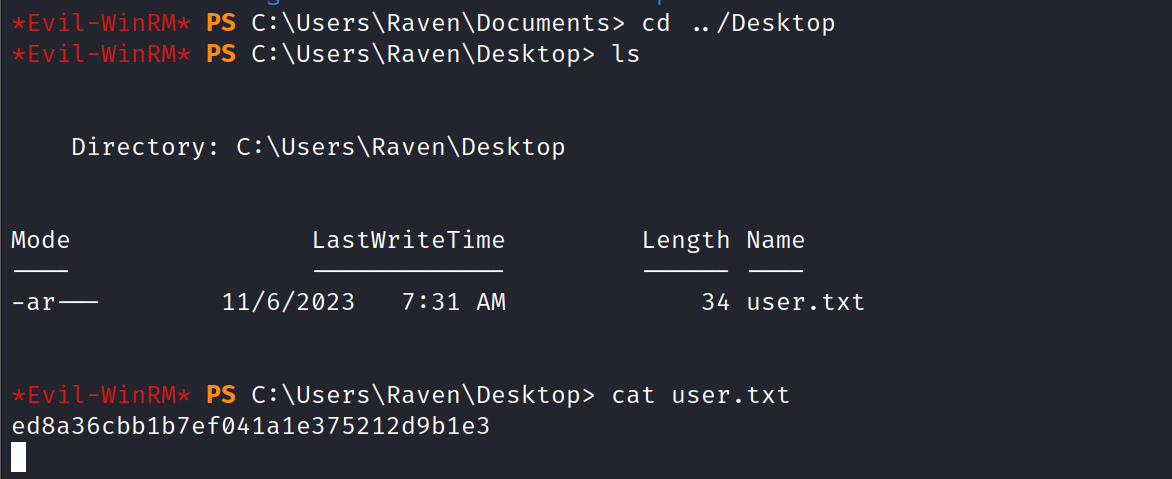
Task: Click the blinking terminal cursor block
Action: [x=19, y=457]
